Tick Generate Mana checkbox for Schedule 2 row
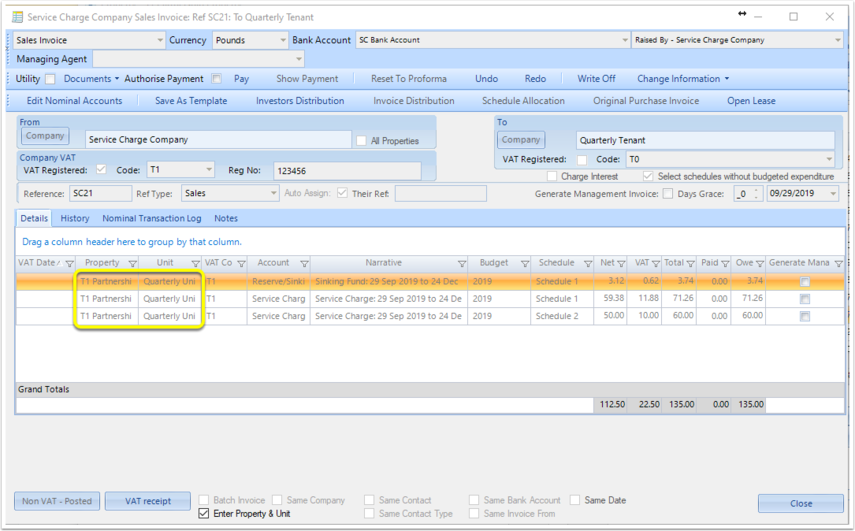Image resolution: width=855 pixels, height=531 pixels. 805,316
